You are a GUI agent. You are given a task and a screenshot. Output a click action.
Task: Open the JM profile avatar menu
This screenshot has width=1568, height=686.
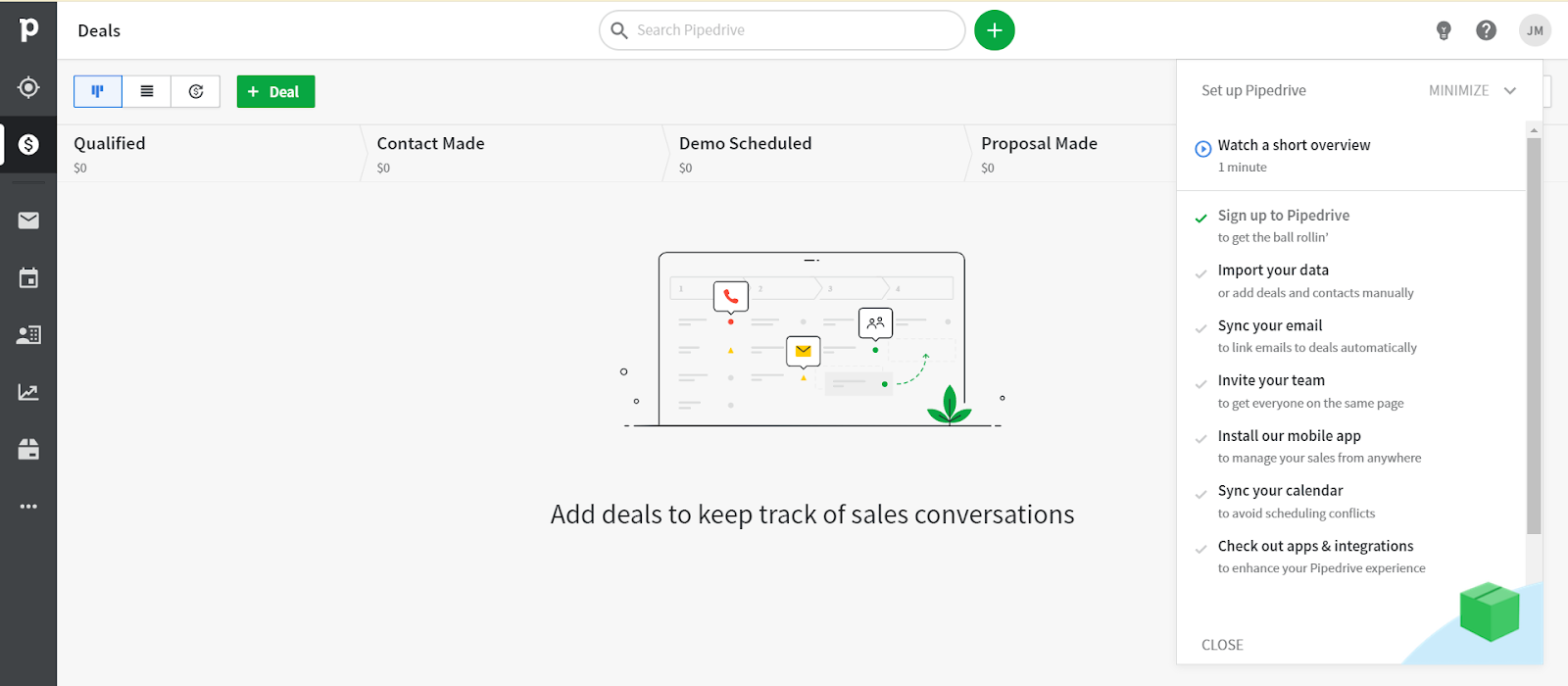tap(1535, 30)
